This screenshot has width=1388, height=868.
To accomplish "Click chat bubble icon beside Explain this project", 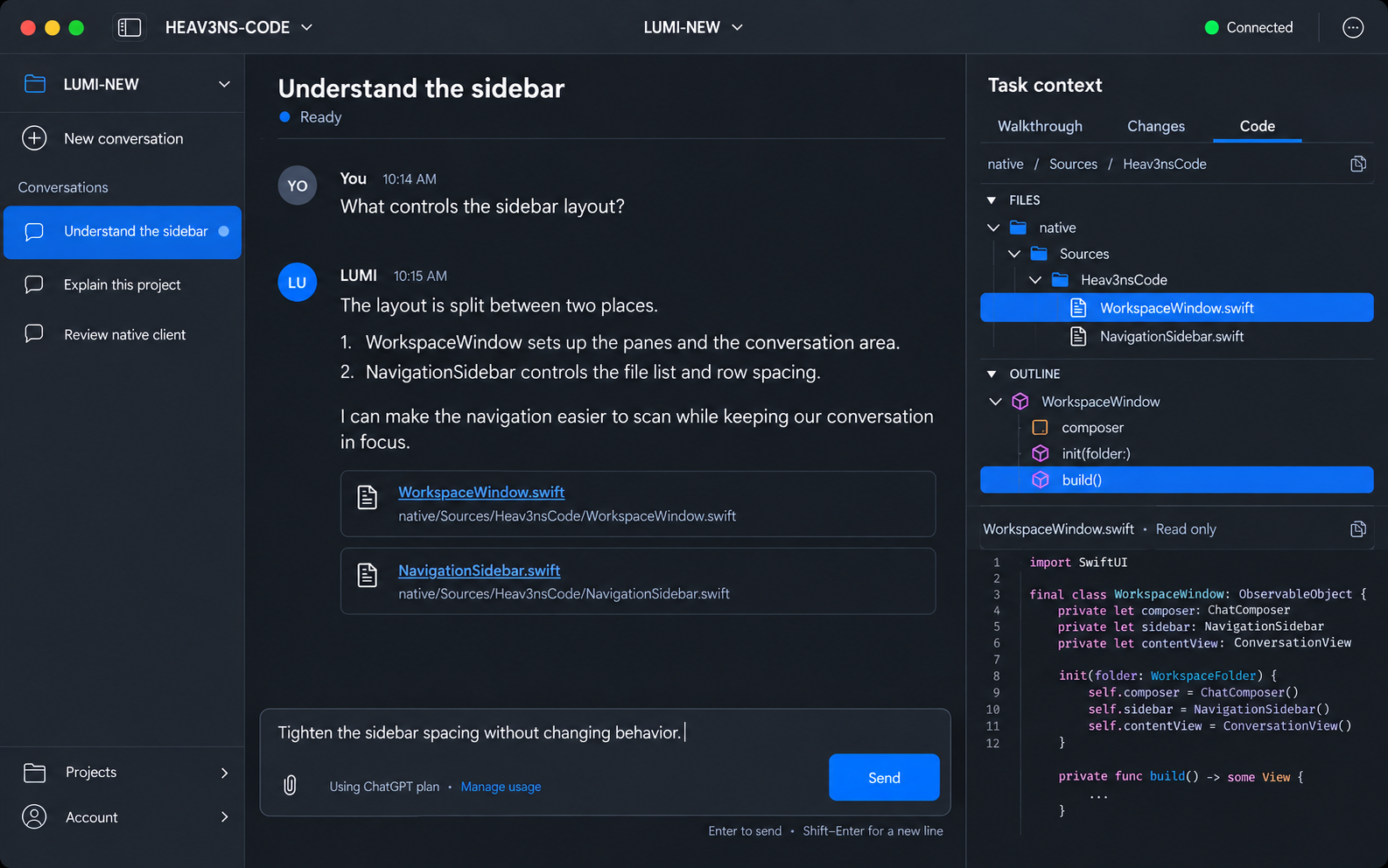I will tap(34, 284).
